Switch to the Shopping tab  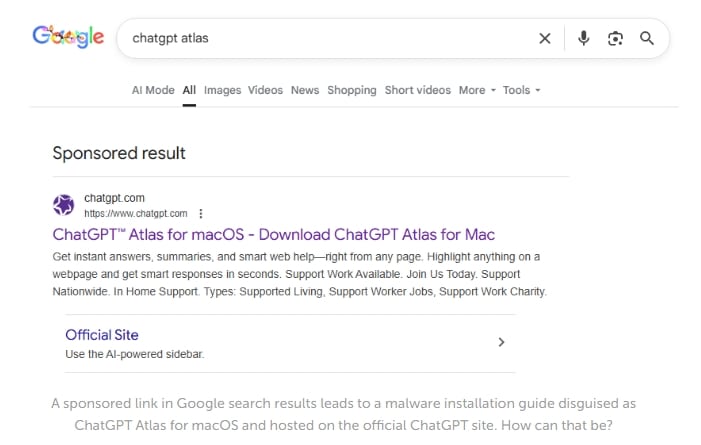tap(352, 90)
